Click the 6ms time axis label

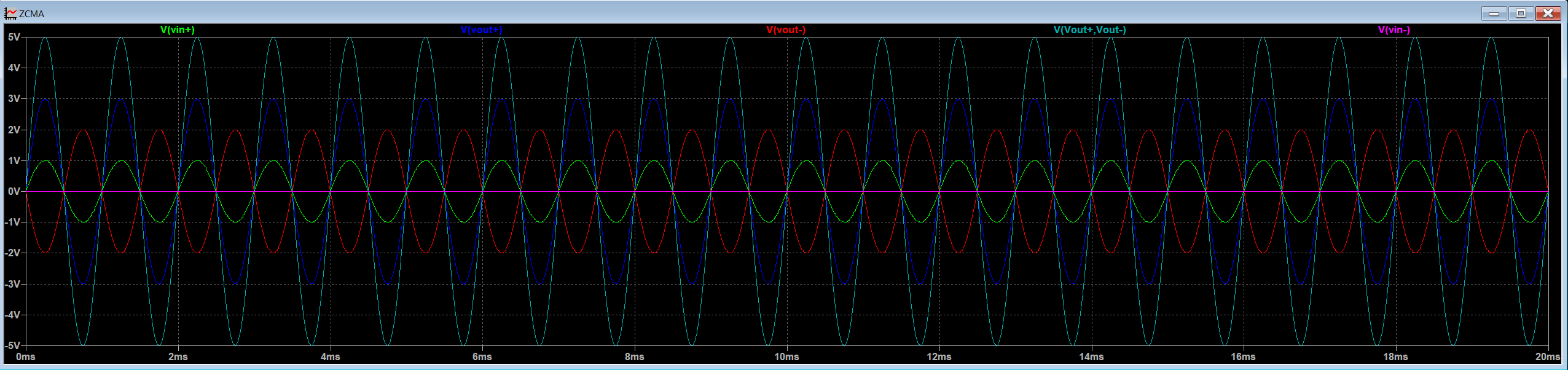[482, 356]
